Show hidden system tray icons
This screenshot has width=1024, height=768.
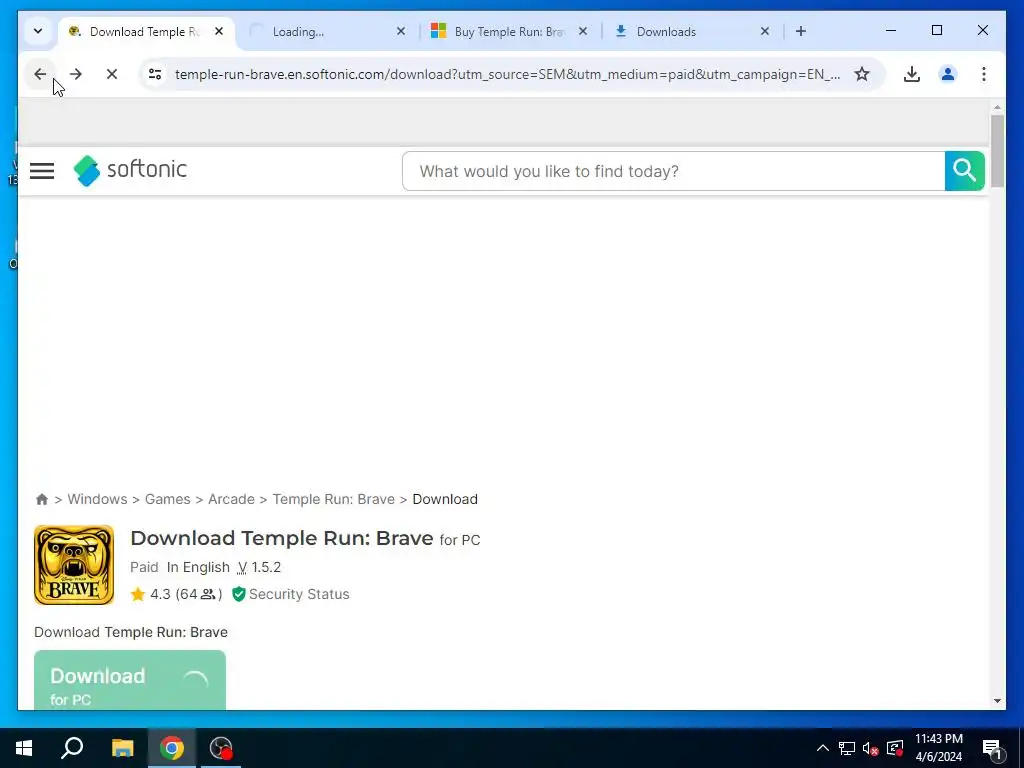pyautogui.click(x=823, y=748)
